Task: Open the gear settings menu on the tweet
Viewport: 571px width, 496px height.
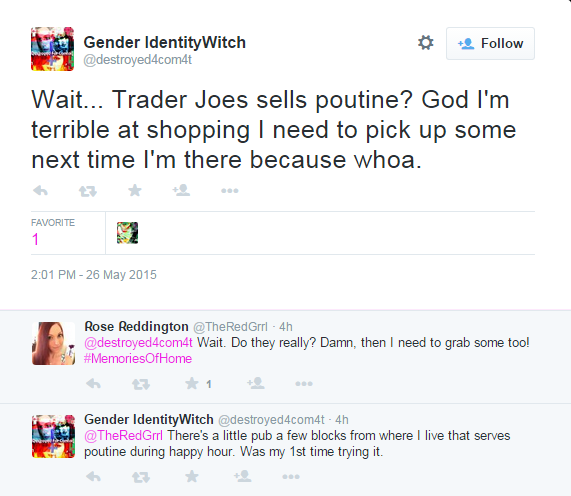Action: 425,43
